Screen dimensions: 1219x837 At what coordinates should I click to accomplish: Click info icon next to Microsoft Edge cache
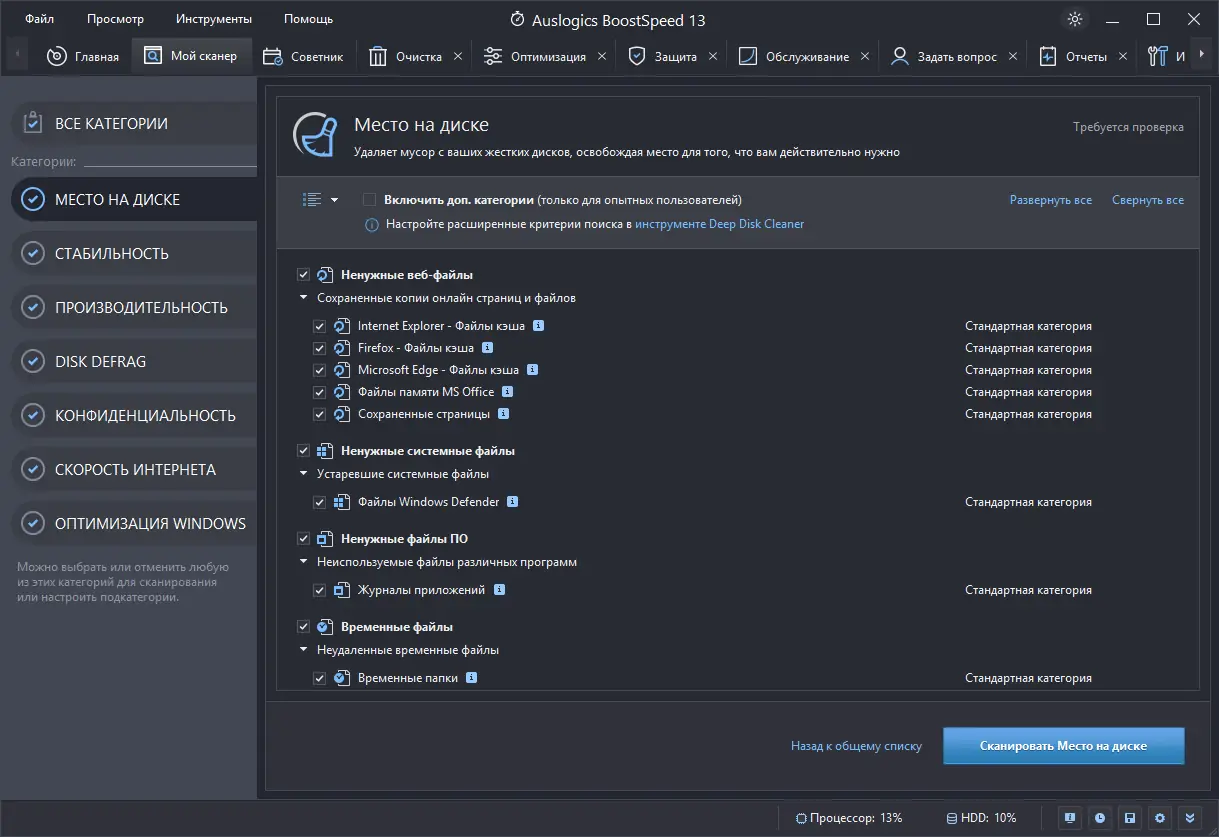pos(533,370)
